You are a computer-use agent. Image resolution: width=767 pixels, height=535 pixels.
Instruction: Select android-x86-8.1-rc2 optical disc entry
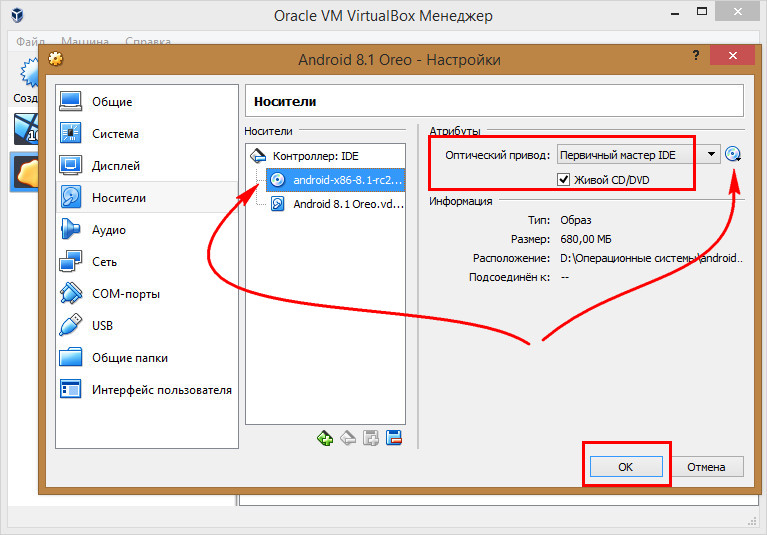point(336,180)
